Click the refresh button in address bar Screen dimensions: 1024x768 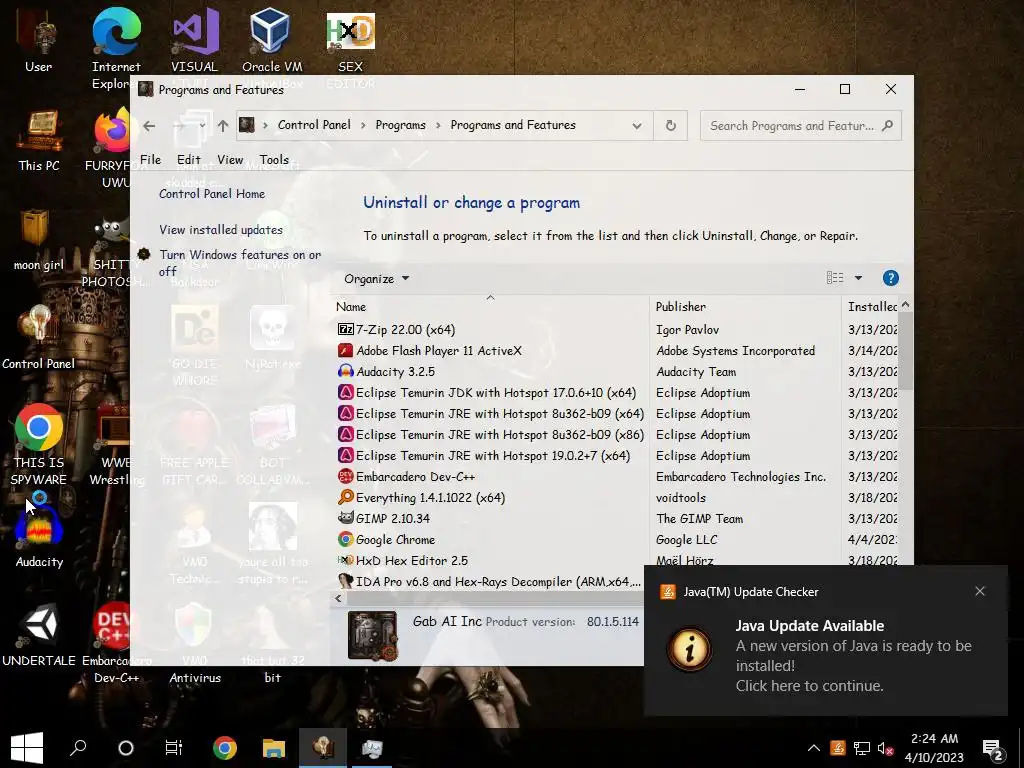coord(671,125)
